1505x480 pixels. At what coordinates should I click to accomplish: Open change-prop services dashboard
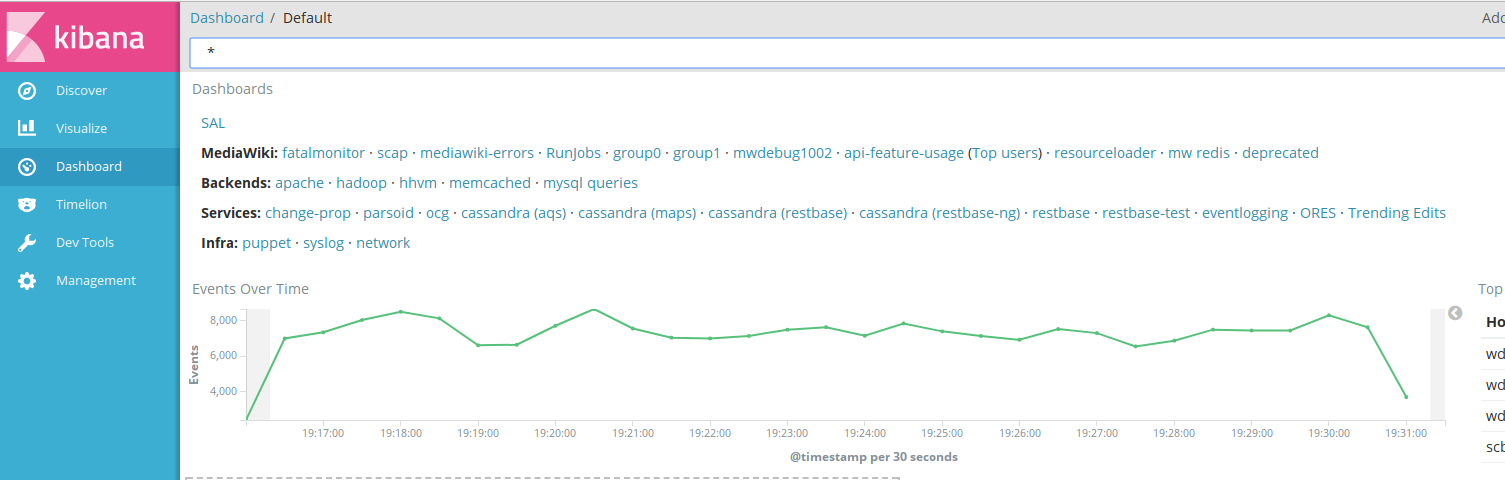(x=308, y=213)
